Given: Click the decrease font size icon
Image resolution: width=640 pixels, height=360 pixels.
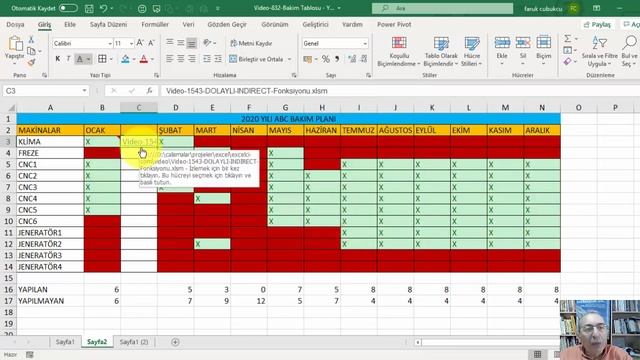Looking at the screenshot, I should (151, 43).
